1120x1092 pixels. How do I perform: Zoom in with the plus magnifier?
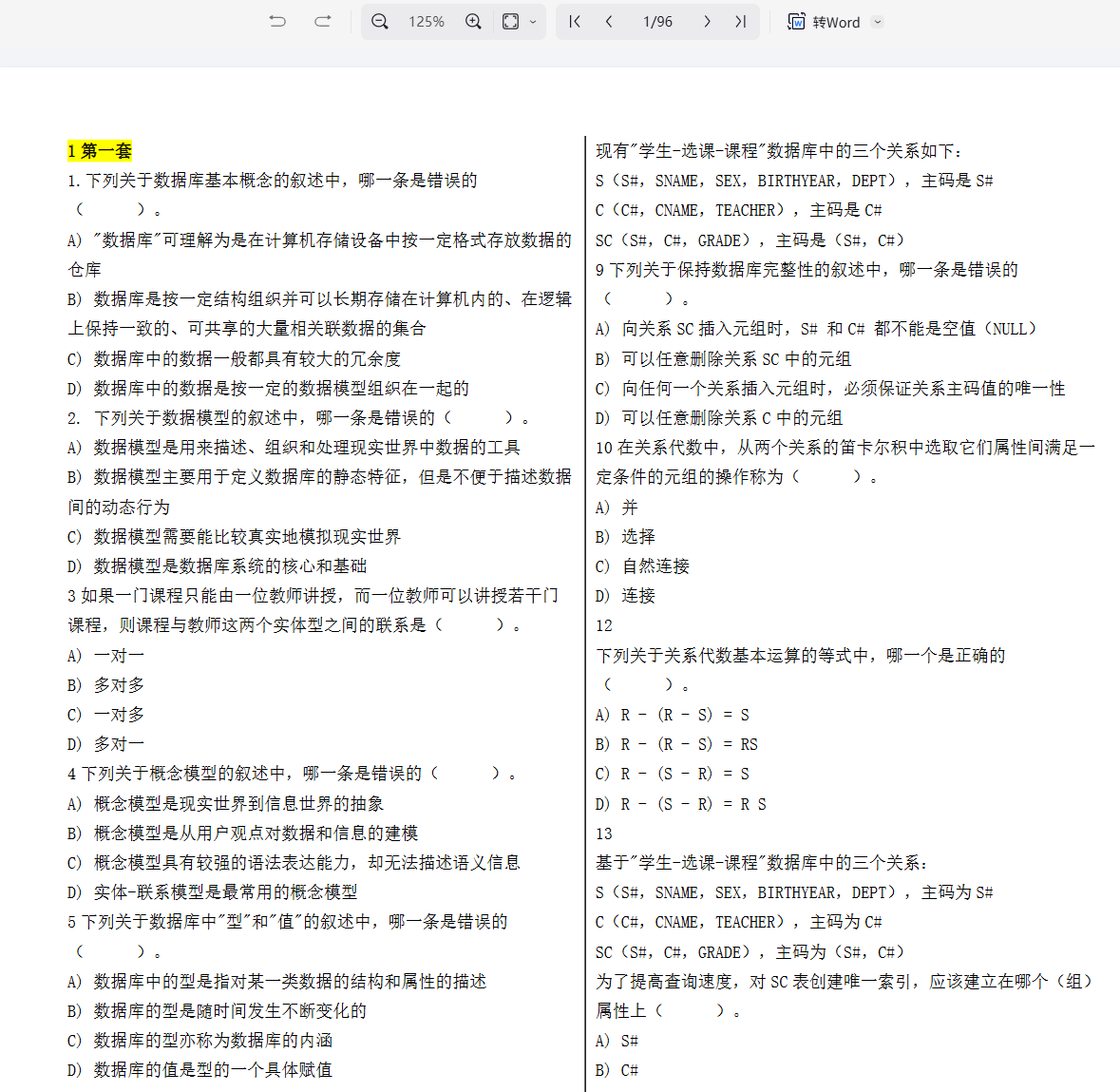click(x=473, y=22)
